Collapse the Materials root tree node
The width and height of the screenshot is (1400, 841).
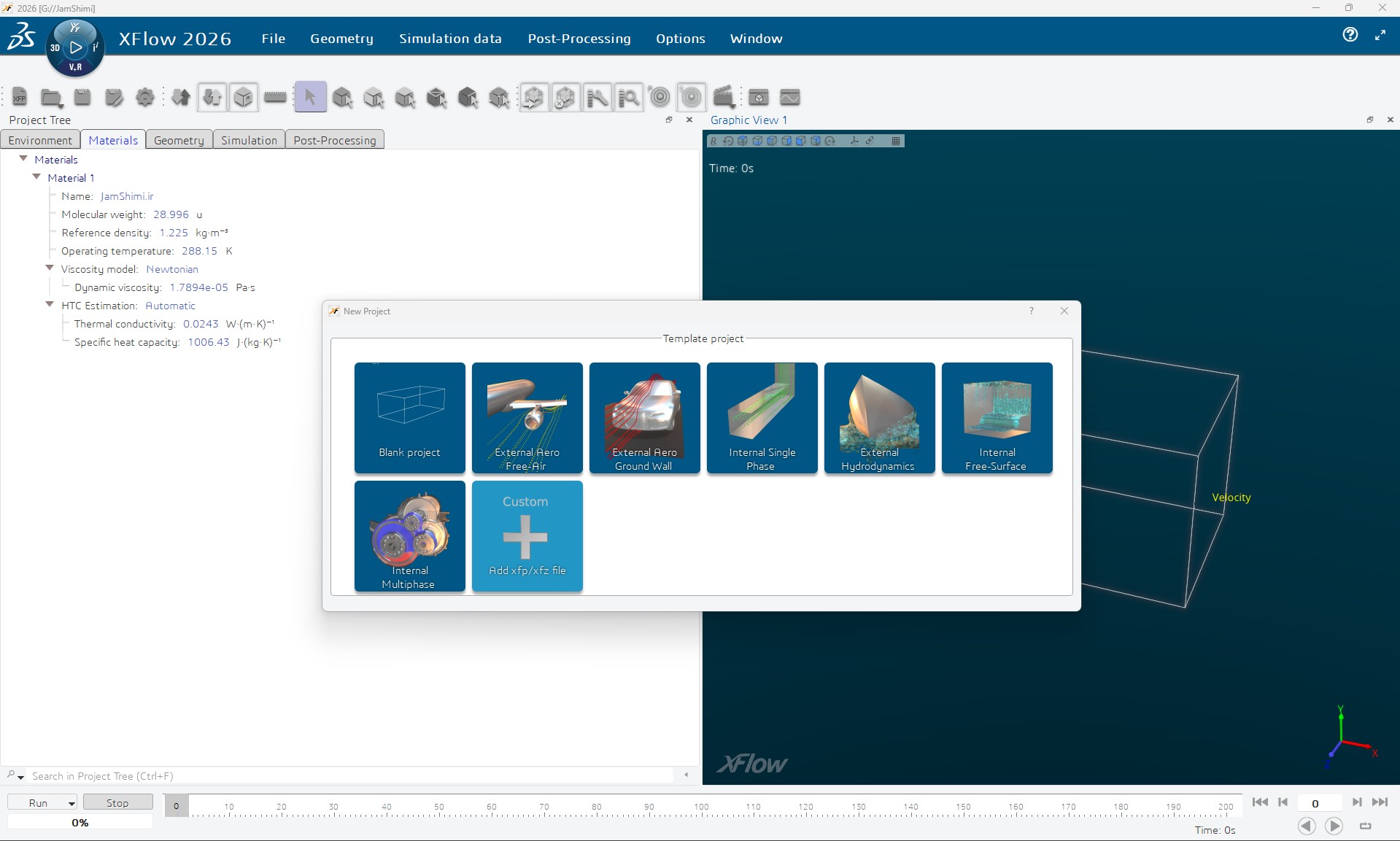23,158
